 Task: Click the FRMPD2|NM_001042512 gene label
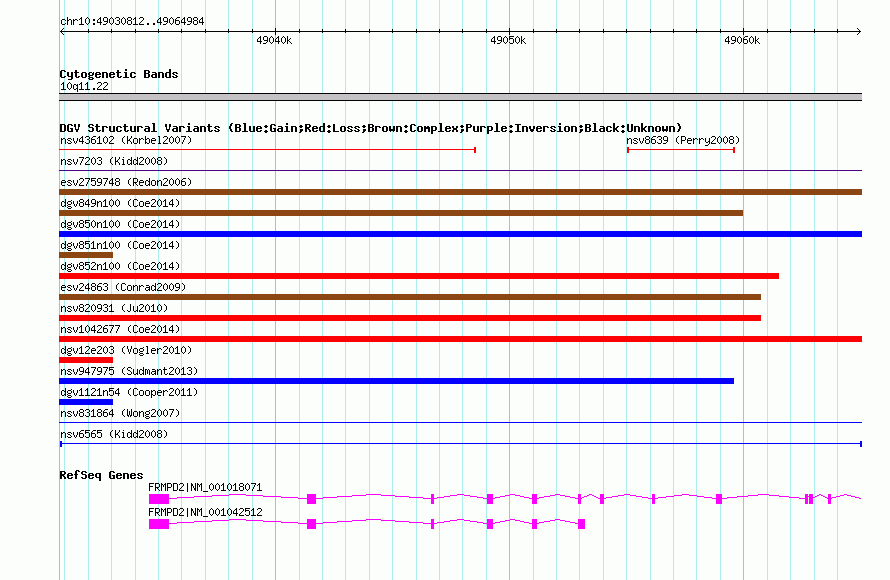coord(205,512)
